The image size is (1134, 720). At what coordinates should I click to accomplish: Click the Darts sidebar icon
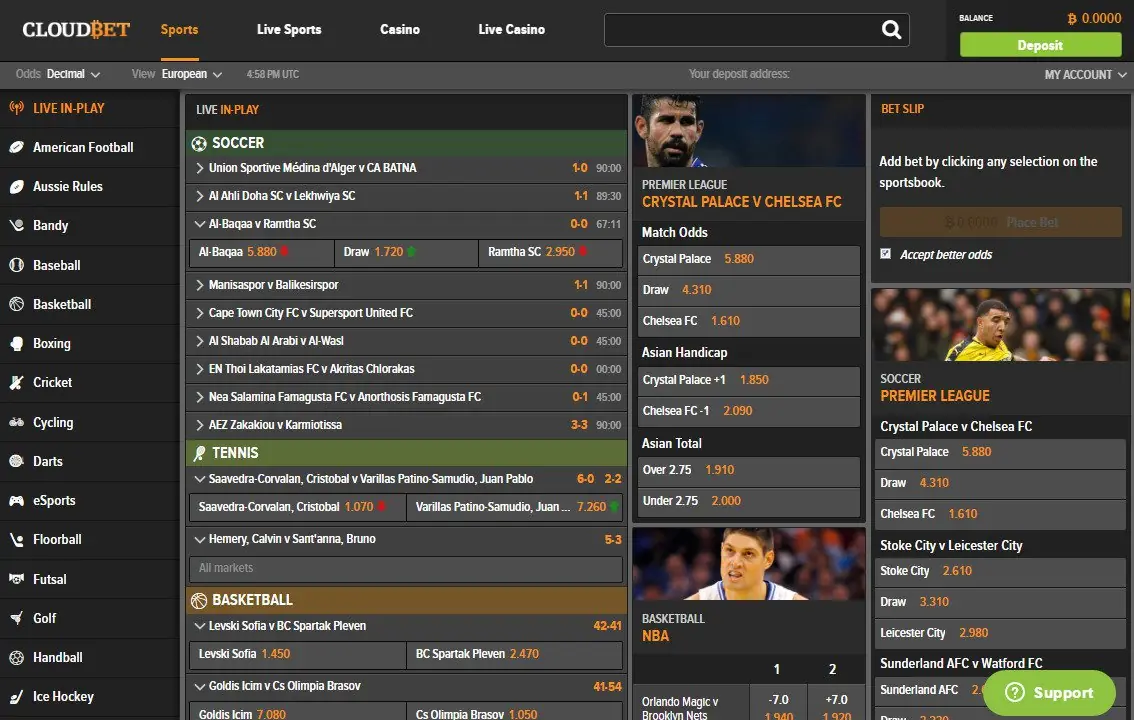[x=17, y=461]
